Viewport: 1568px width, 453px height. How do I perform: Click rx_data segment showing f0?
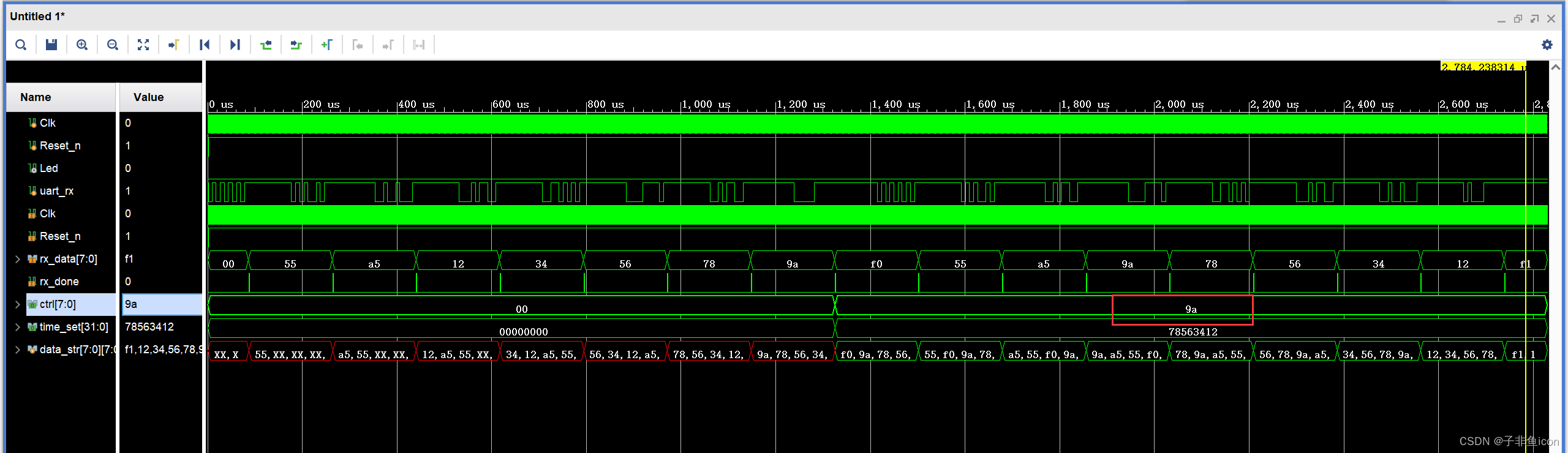tap(876, 261)
